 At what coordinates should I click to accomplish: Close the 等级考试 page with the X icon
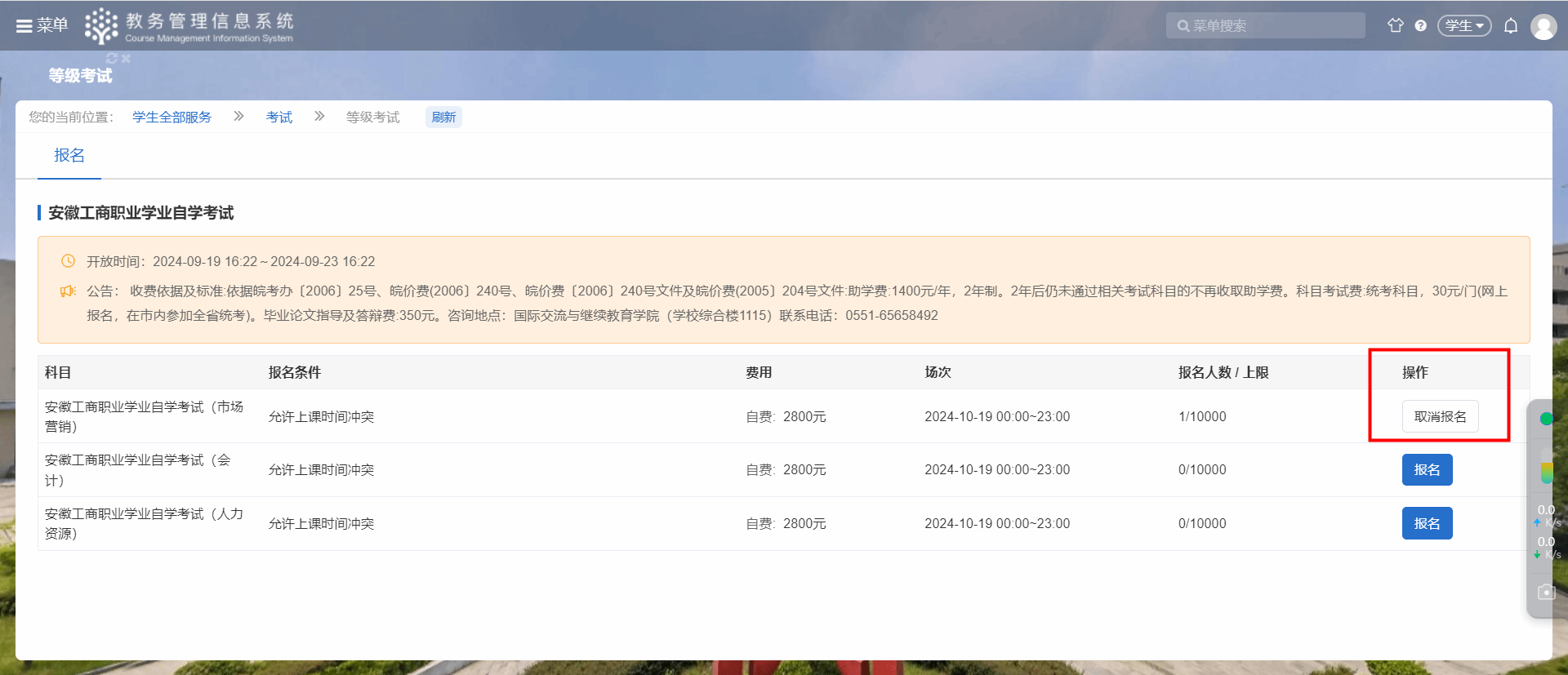[126, 58]
